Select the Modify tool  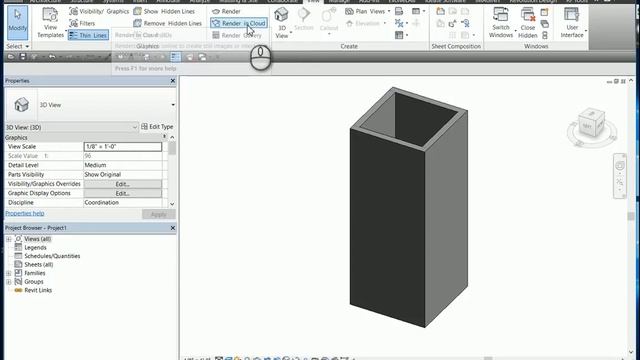coord(18,22)
